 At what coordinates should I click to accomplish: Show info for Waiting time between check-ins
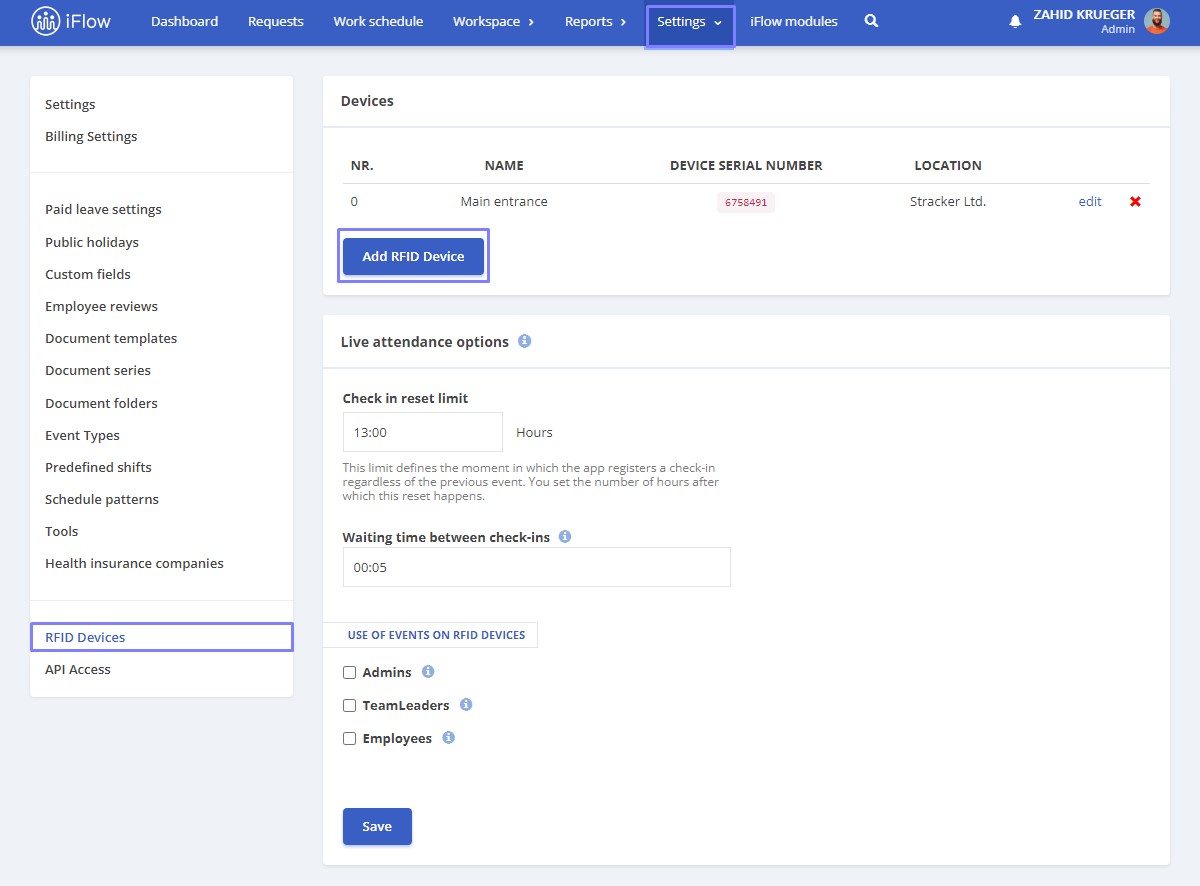(565, 537)
